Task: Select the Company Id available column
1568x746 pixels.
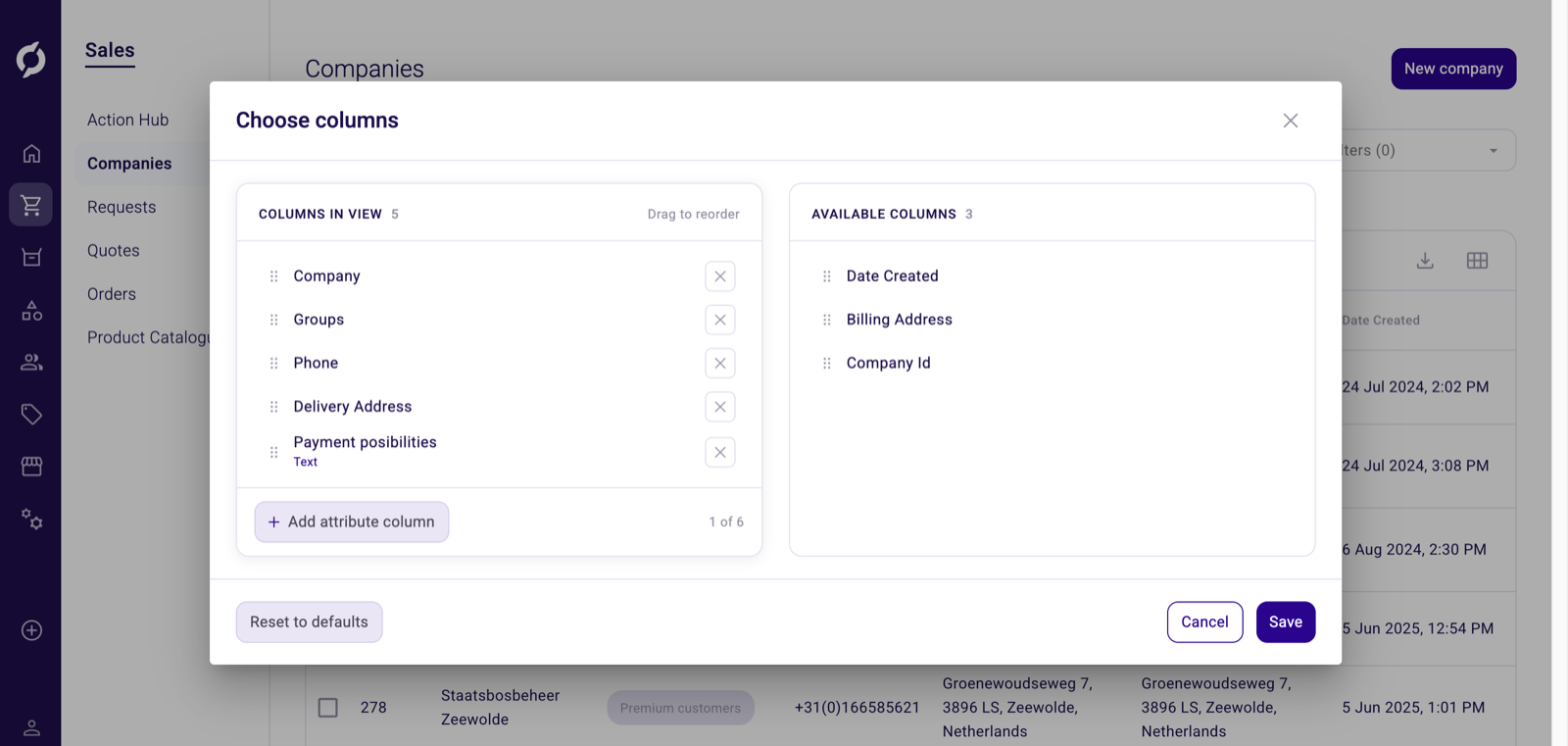Action: click(889, 364)
